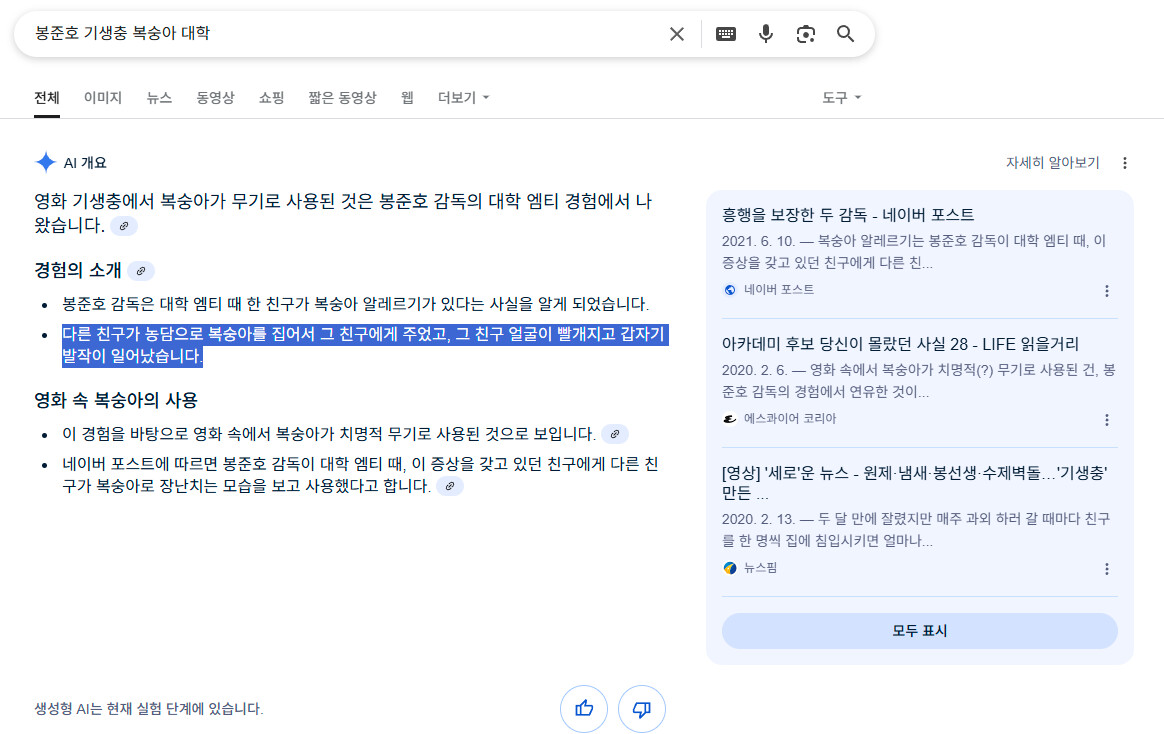This screenshot has width=1164, height=734.
Task: Switch to the 짧은 동영상 tab
Action: [342, 98]
